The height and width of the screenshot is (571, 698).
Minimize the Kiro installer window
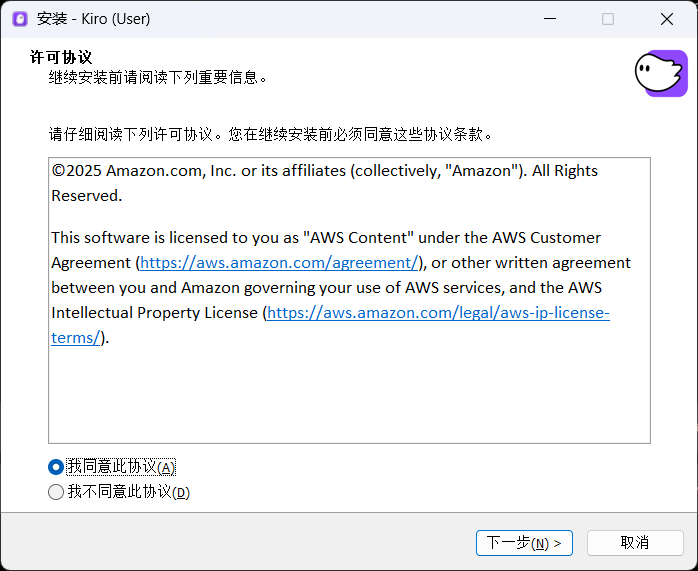549,19
